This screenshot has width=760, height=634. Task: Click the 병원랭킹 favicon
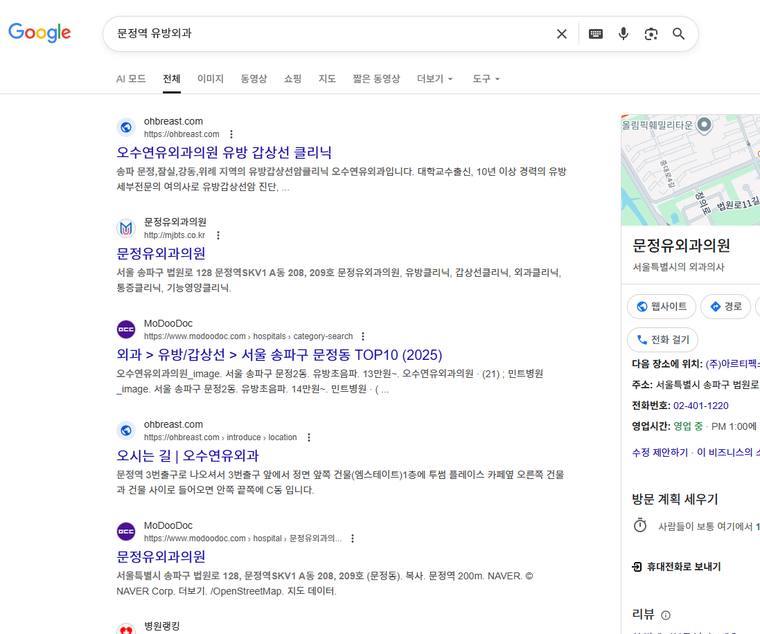pyautogui.click(x=126, y=629)
